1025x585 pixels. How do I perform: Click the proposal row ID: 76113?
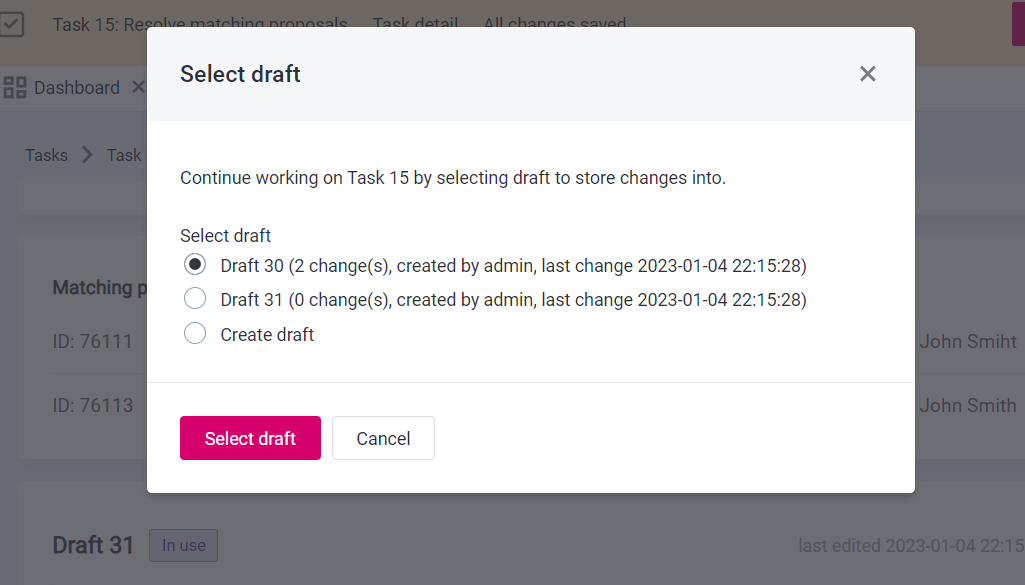[92, 406]
